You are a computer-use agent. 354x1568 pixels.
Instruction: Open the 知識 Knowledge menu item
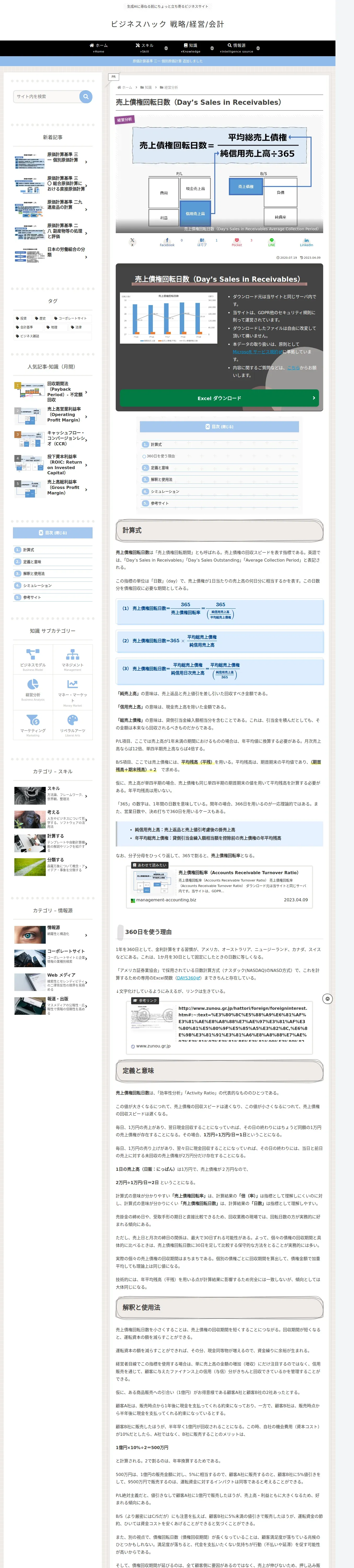[190, 48]
